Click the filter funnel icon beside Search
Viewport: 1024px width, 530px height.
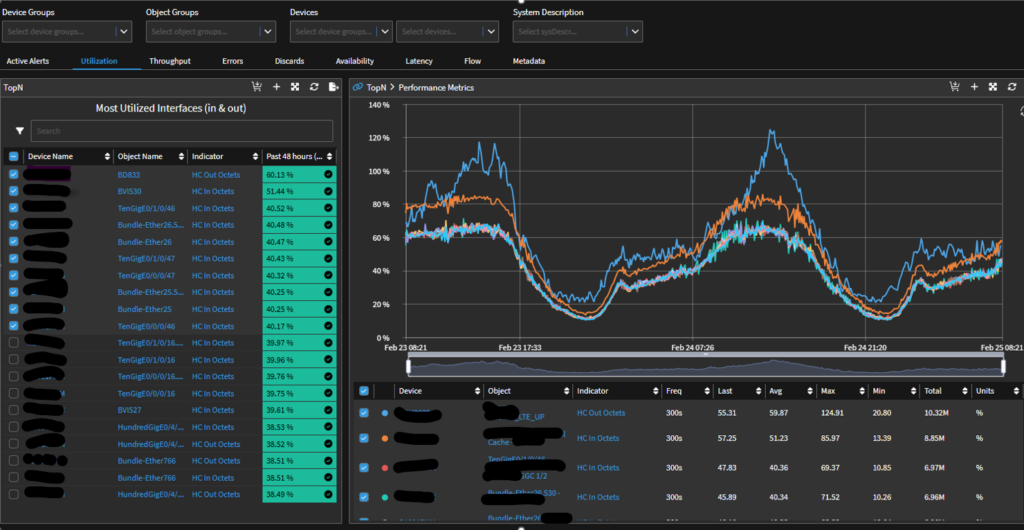point(19,131)
